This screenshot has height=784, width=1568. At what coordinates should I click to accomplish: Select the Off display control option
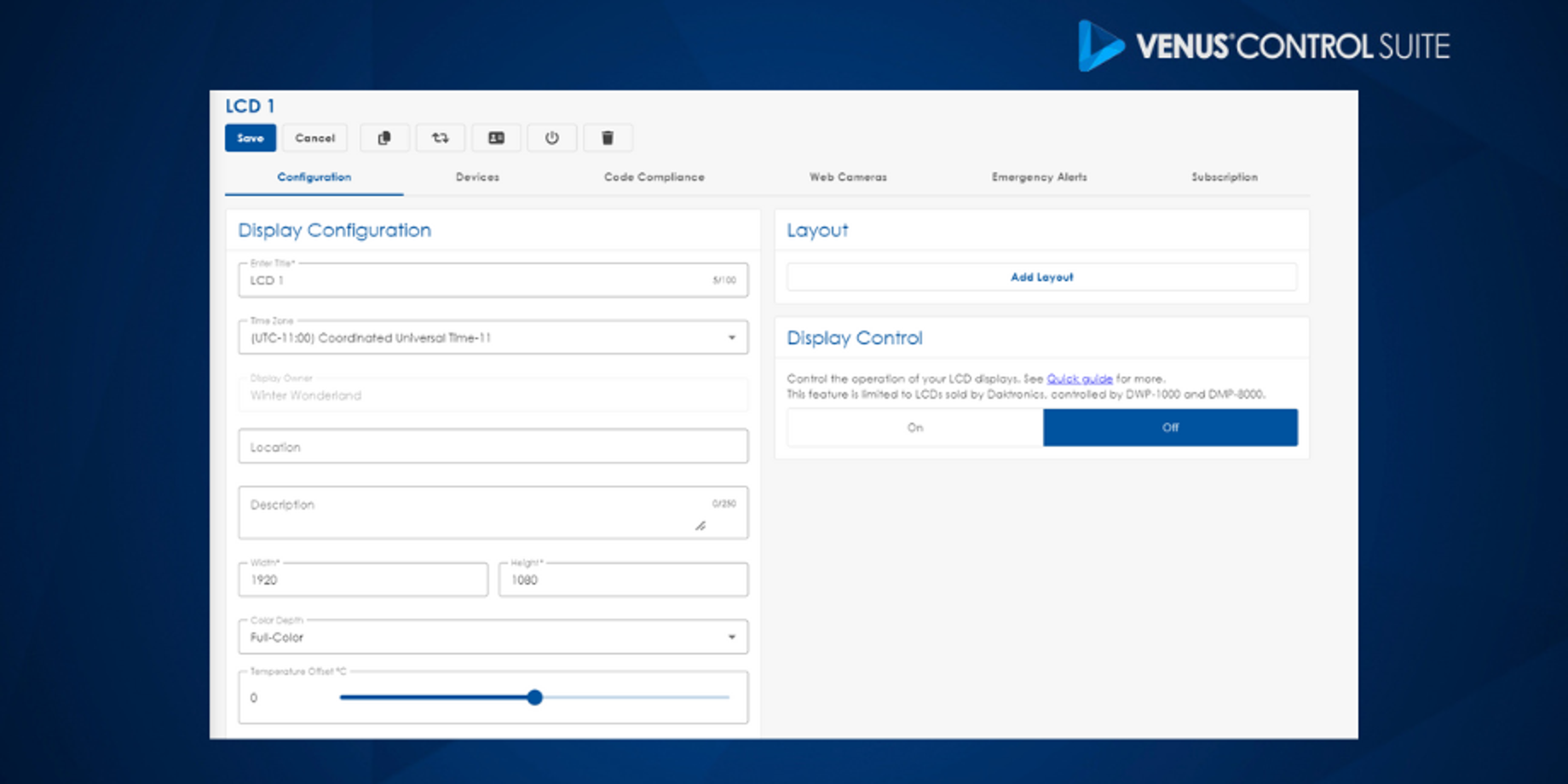click(x=1170, y=428)
